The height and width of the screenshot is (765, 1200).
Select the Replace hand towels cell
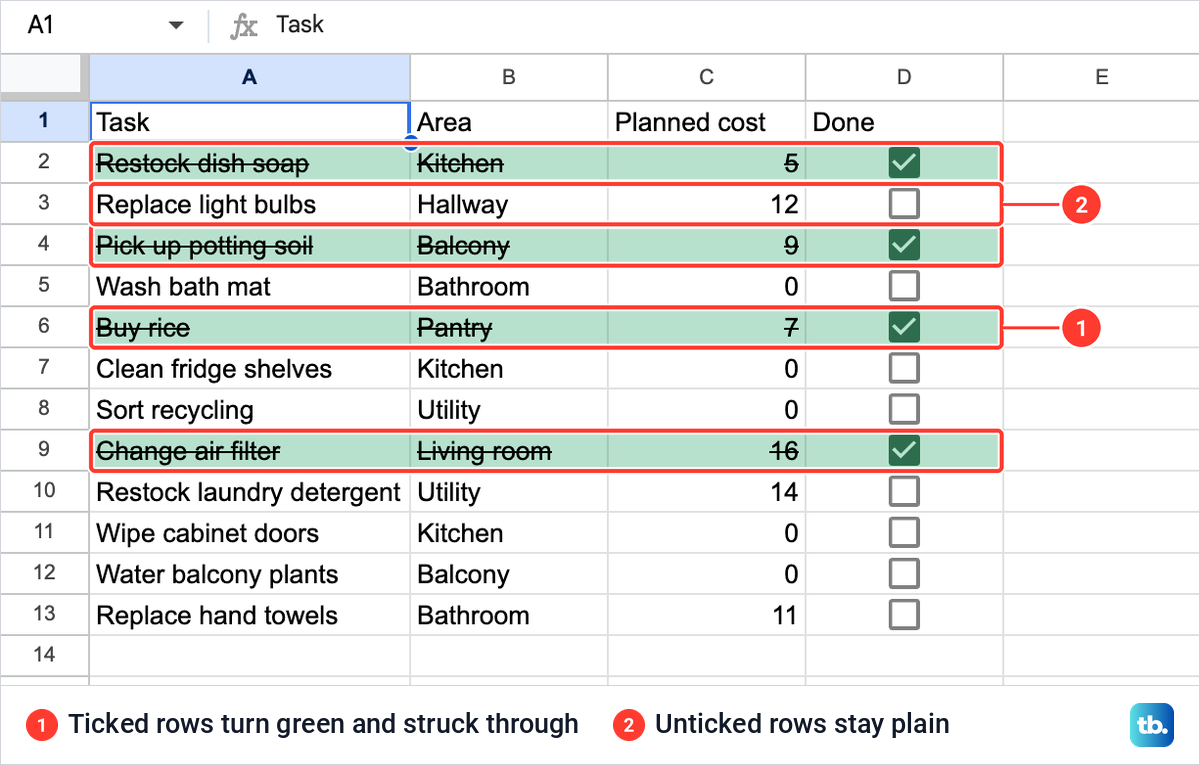[x=250, y=615]
